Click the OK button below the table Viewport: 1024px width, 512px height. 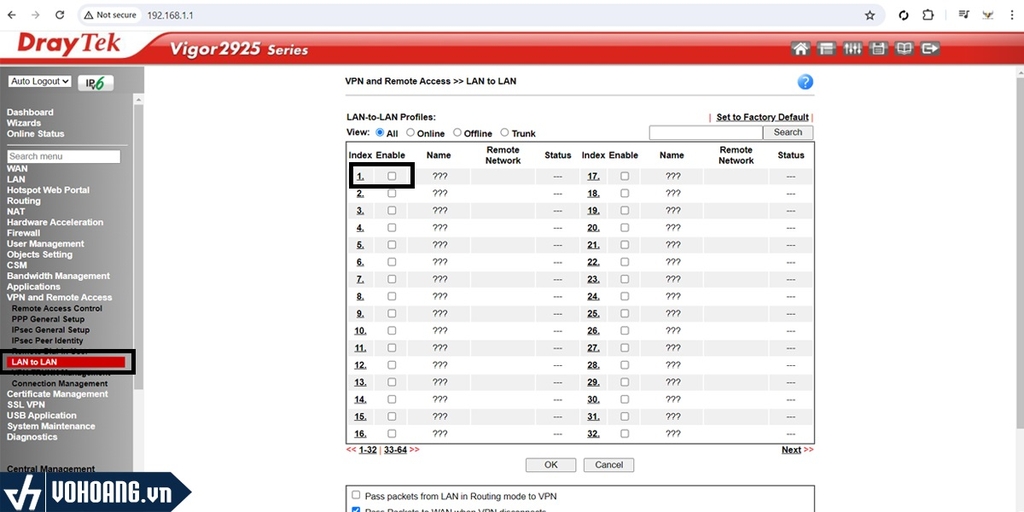[x=550, y=465]
